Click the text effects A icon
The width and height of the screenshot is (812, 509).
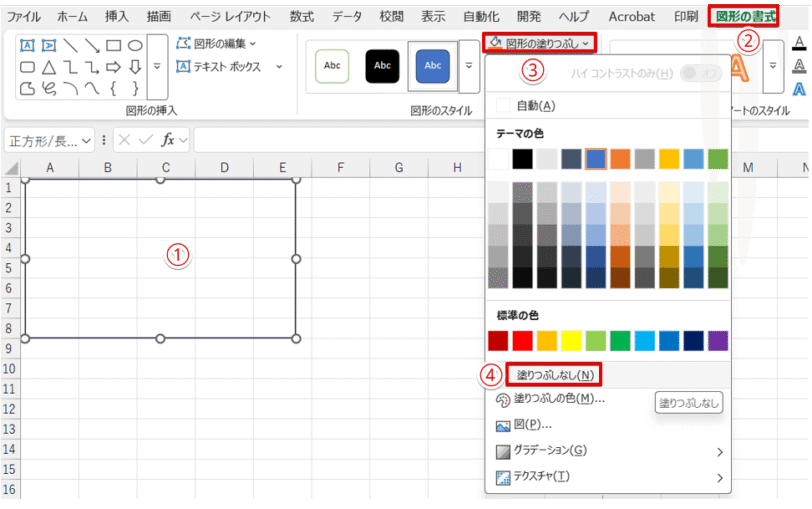coord(799,89)
